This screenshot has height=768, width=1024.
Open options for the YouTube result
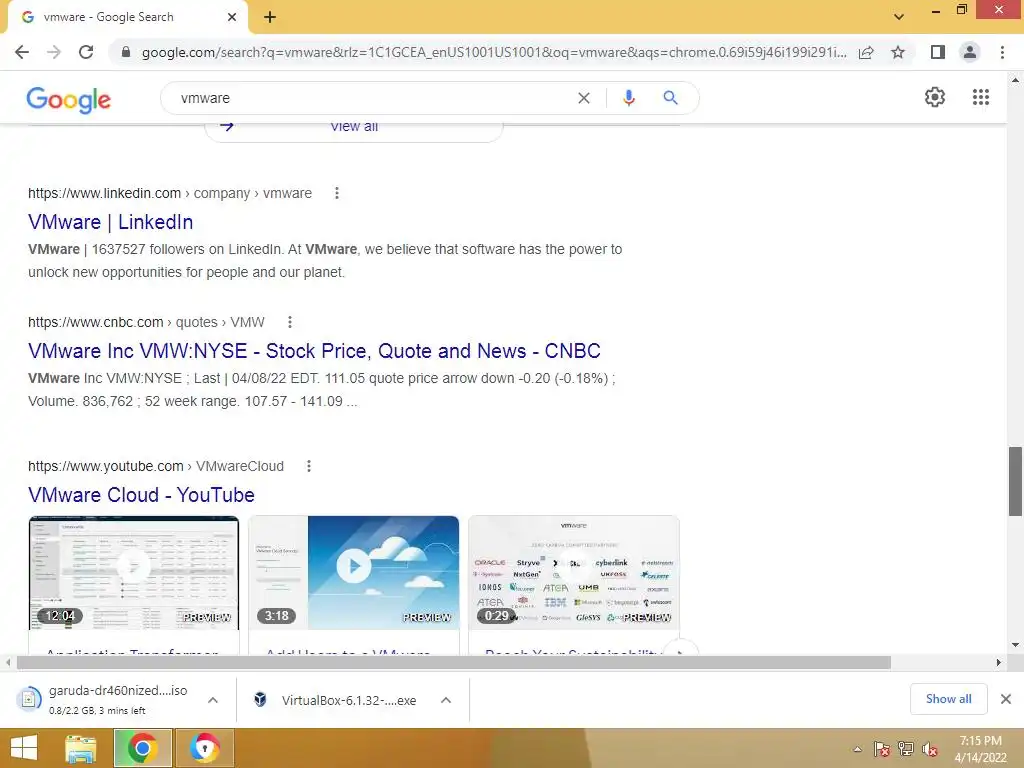tap(309, 466)
